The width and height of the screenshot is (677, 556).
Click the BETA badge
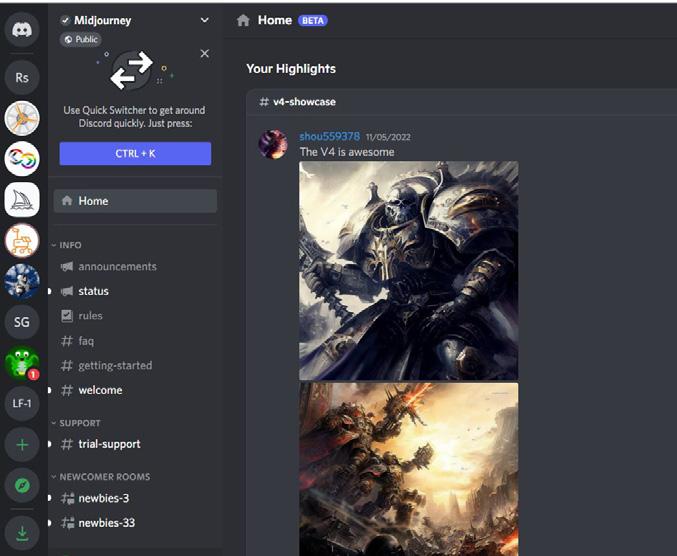point(313,21)
